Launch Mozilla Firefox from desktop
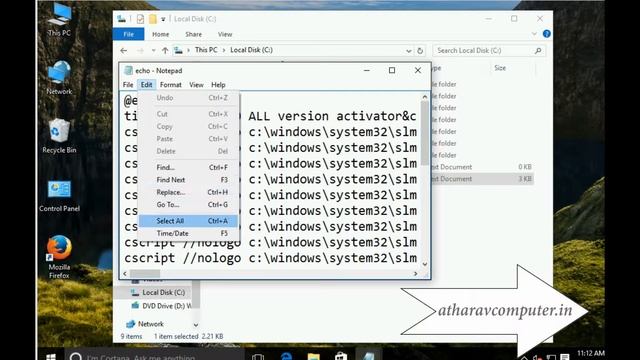This screenshot has width=640, height=360. [59, 257]
